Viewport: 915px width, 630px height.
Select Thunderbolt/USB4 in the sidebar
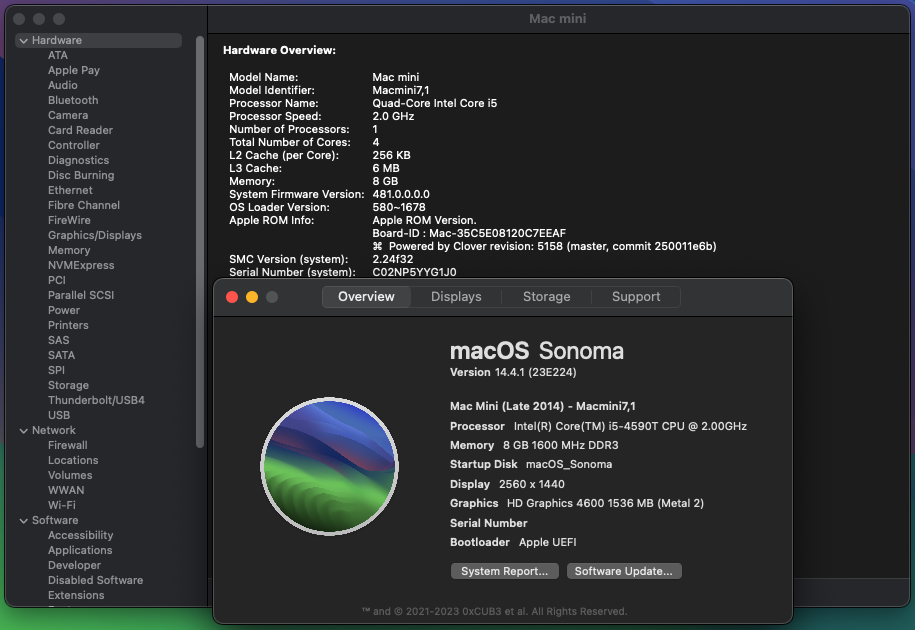[96, 400]
